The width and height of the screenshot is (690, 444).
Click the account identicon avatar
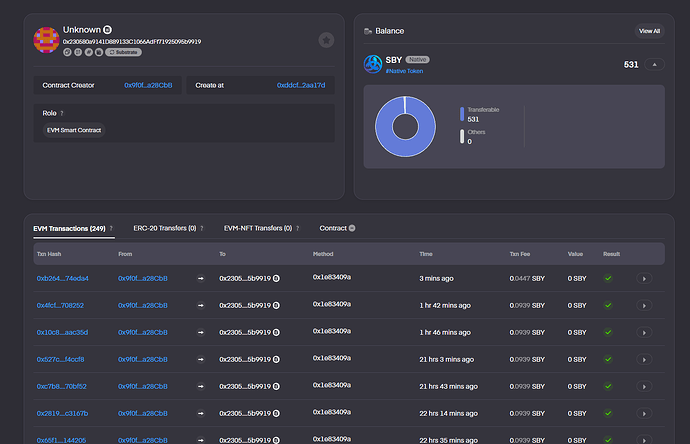[x=46, y=40]
